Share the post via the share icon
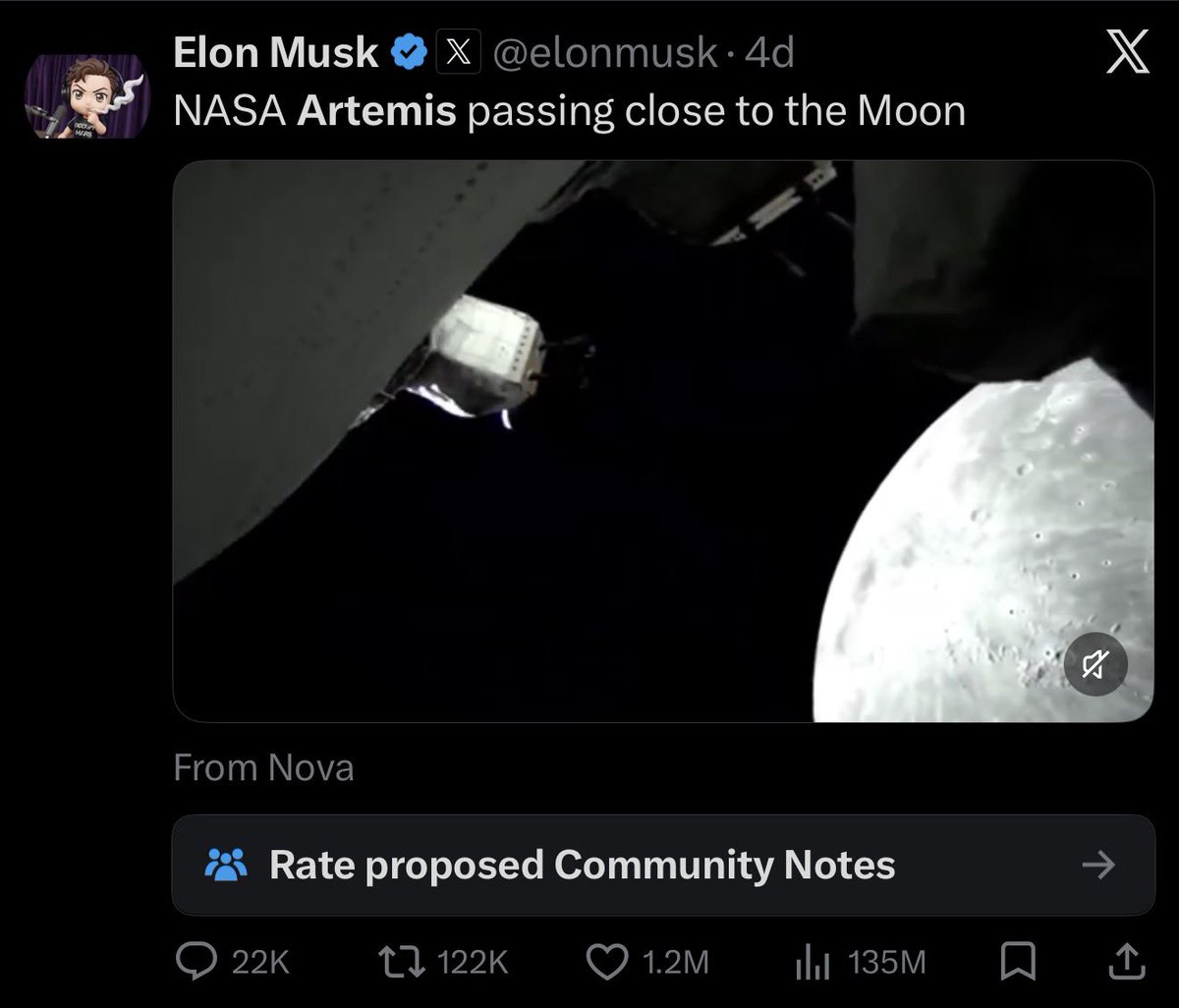1179x1008 pixels. [1127, 962]
